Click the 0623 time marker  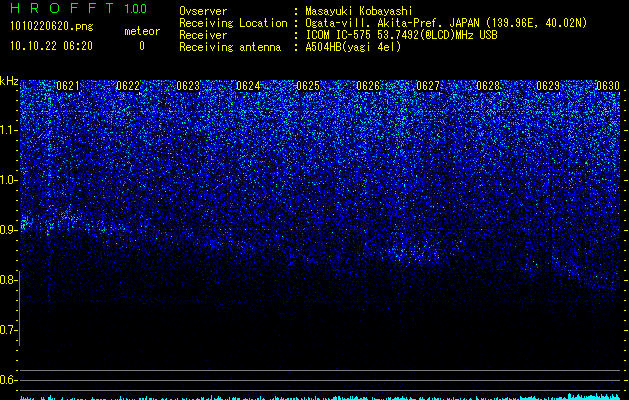[188, 86]
